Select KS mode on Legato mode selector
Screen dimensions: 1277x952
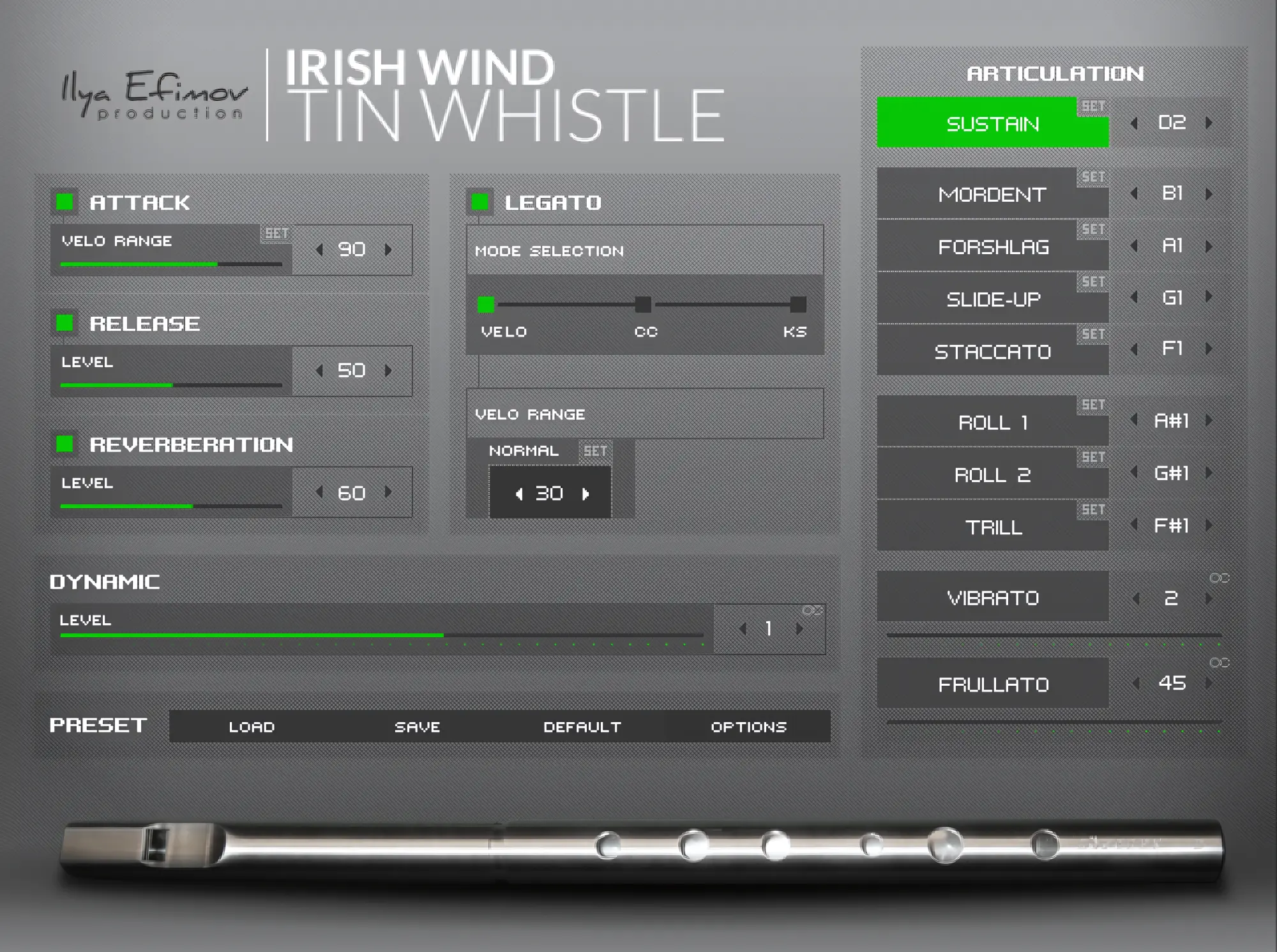[x=797, y=305]
